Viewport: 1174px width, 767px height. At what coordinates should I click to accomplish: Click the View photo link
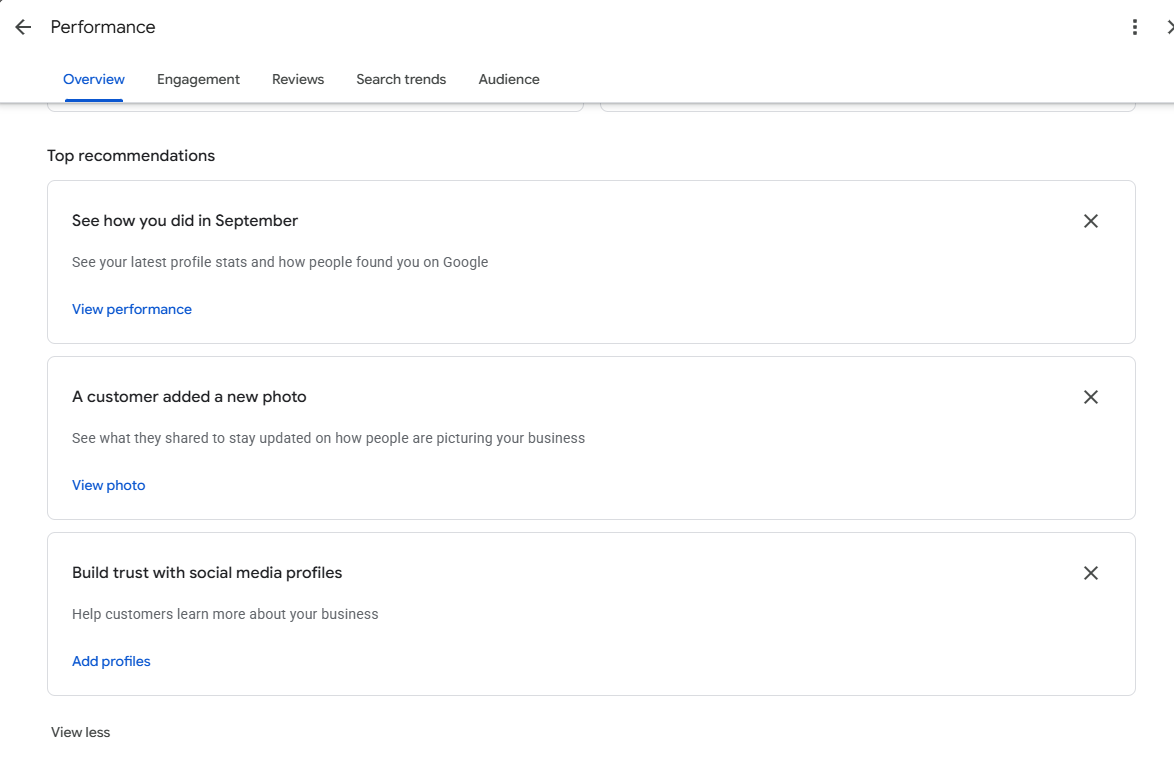tap(109, 485)
